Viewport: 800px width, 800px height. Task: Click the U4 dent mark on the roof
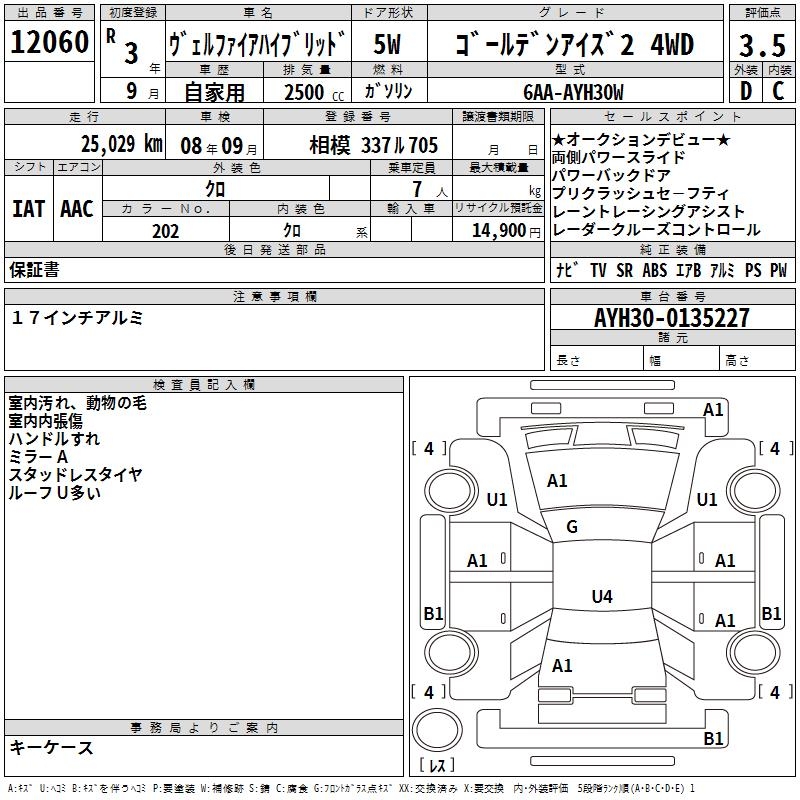[601, 597]
